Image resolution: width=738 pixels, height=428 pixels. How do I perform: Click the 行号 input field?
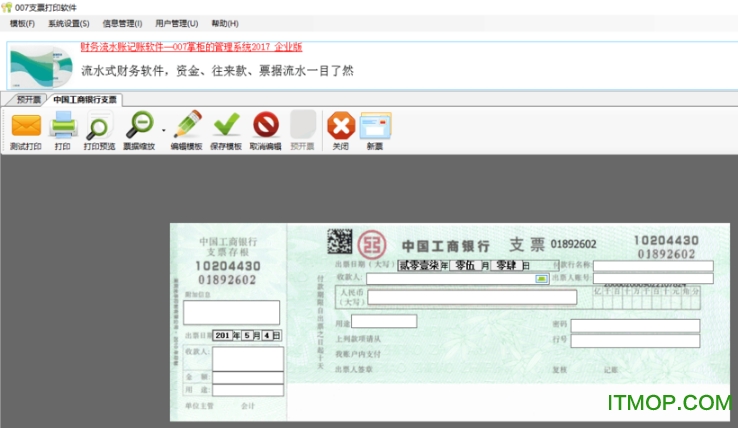pyautogui.click(x=635, y=341)
